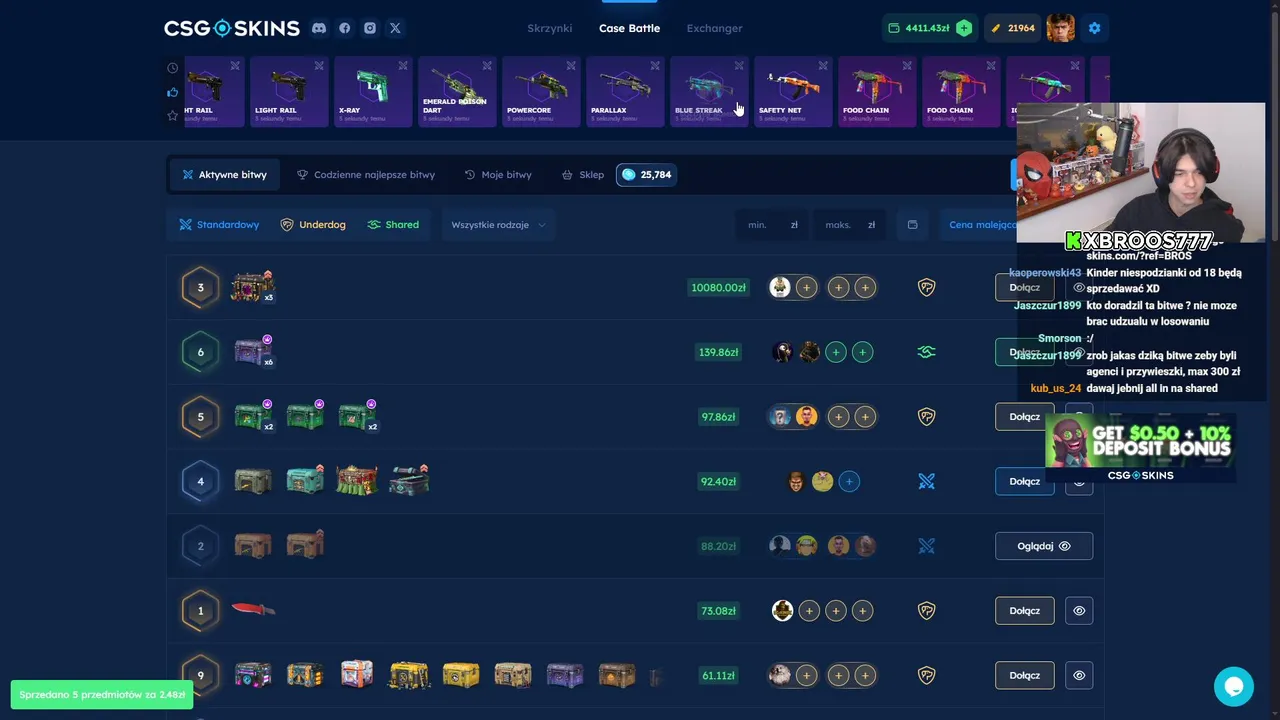Viewport: 1280px width, 720px height.
Task: Click crossed-swords icon in 92.40zł row
Action: (926, 482)
